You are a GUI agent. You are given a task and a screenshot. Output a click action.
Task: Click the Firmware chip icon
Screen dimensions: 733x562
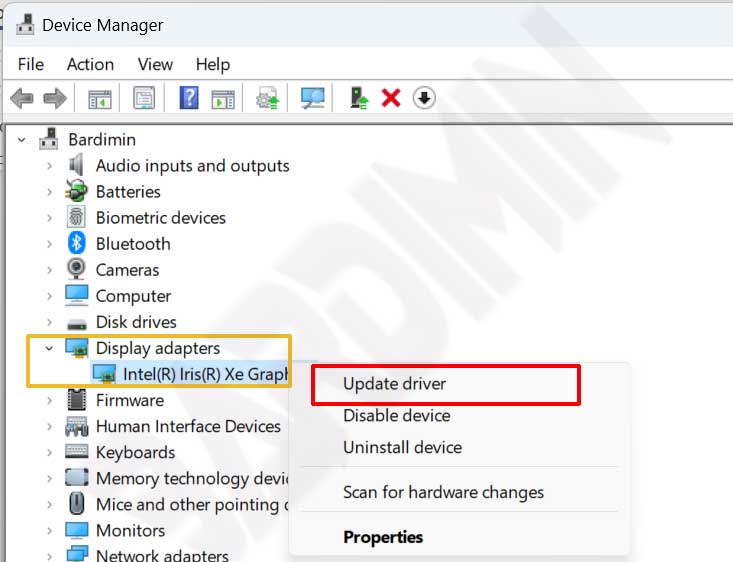[x=77, y=400]
